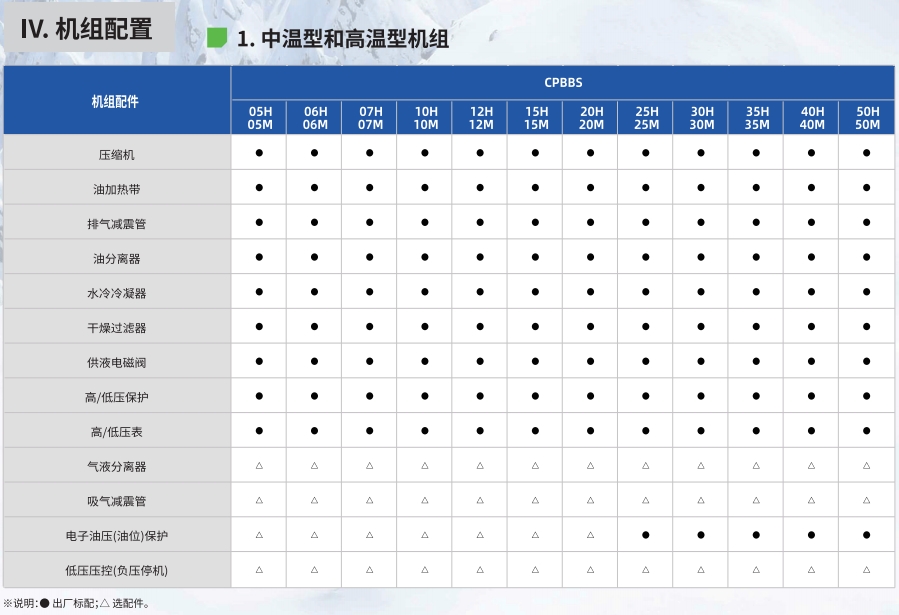The image size is (899, 615).
Task: Click the '电子油压(油位)保护' row label
Action: point(116,536)
